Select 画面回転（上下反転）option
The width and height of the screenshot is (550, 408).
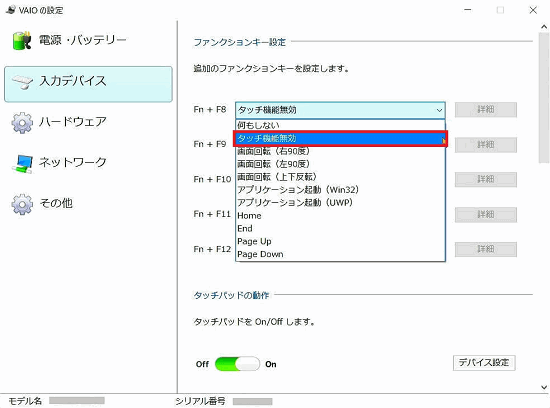[340, 177]
